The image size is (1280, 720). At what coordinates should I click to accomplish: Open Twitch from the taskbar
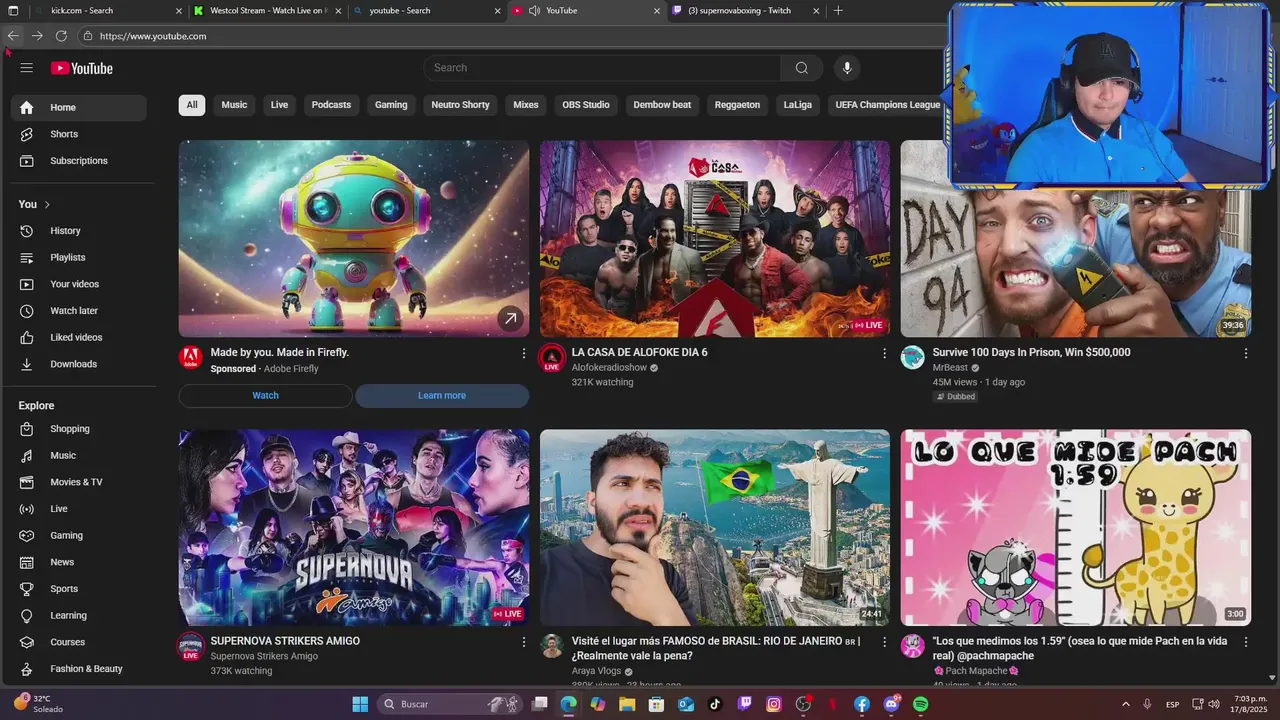click(745, 704)
